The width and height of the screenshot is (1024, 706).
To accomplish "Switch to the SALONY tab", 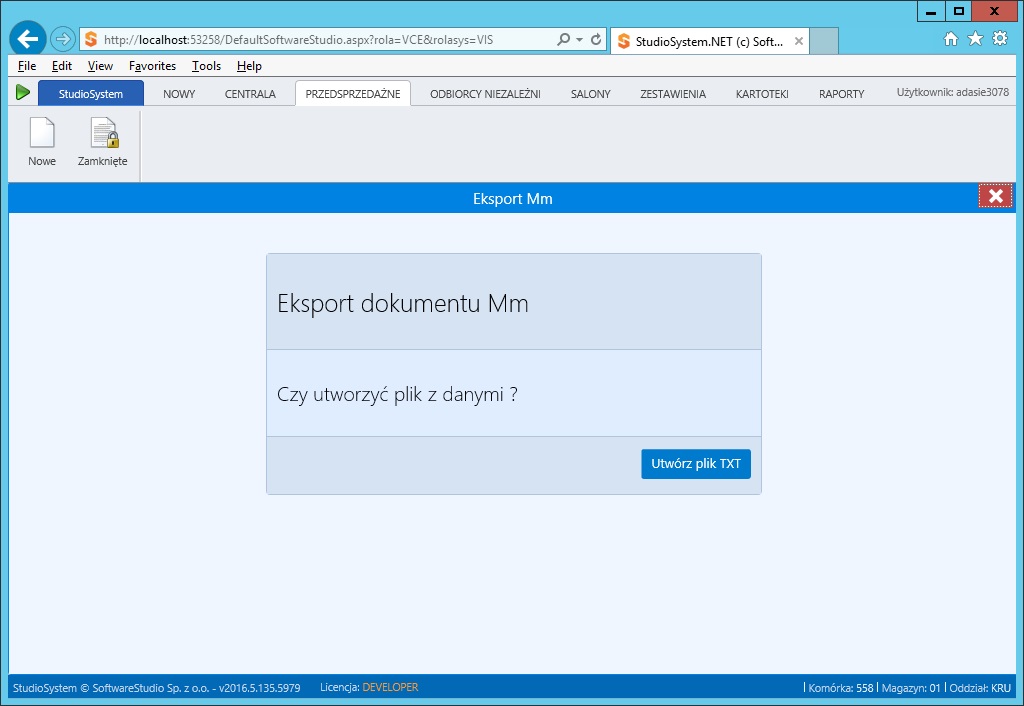I will [x=590, y=93].
